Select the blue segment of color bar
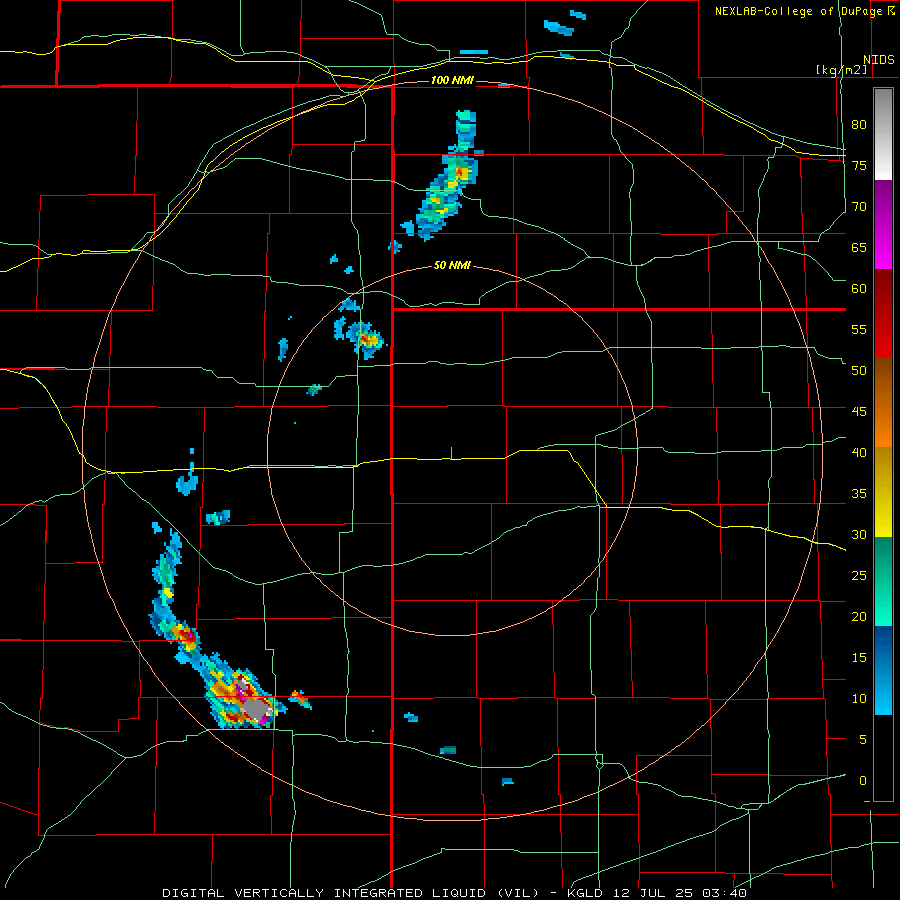Viewport: 900px width, 900px height. tap(883, 670)
